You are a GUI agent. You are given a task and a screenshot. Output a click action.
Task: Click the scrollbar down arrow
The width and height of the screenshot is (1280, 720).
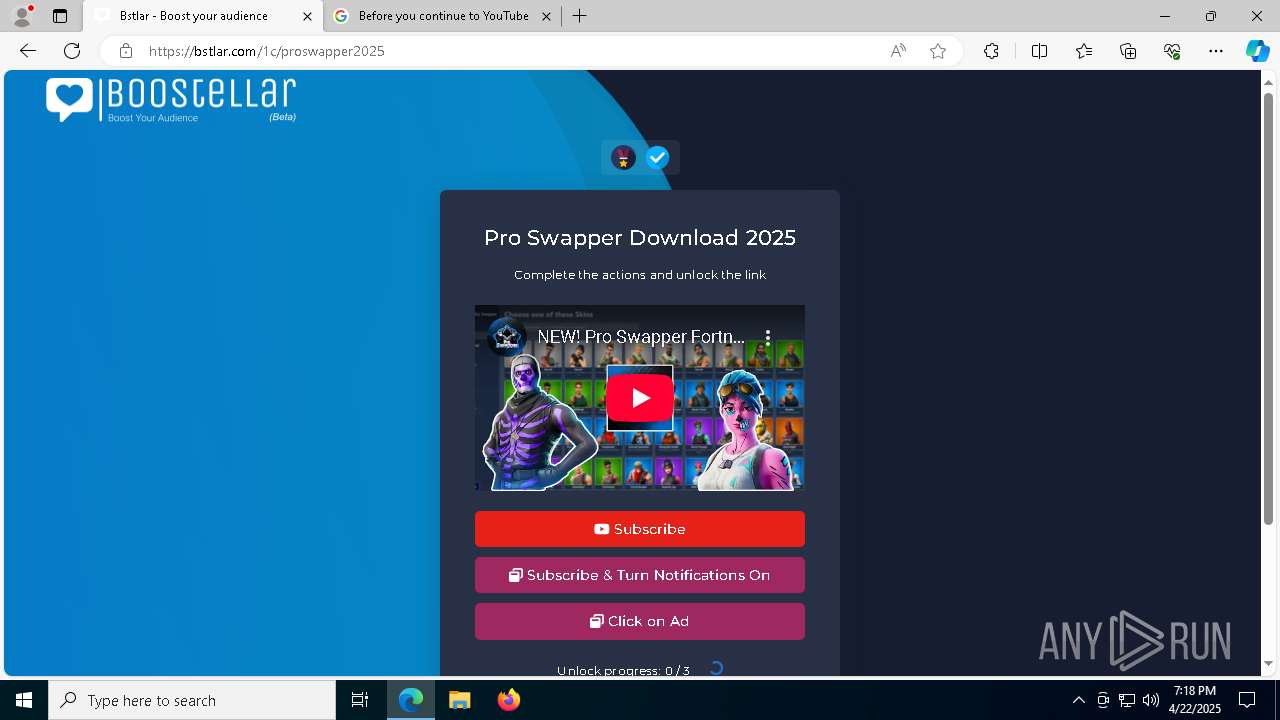click(x=1269, y=663)
